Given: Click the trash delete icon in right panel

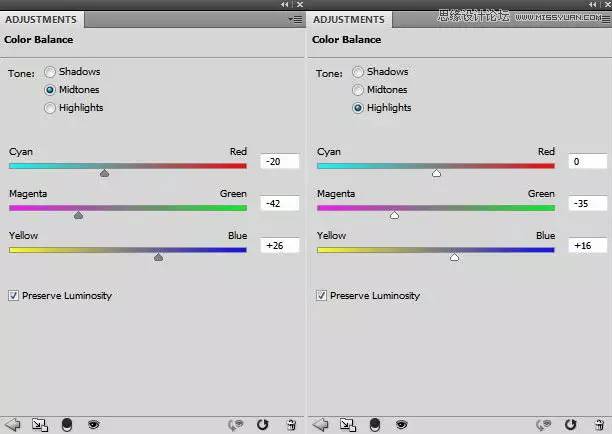Looking at the screenshot, I should point(599,425).
